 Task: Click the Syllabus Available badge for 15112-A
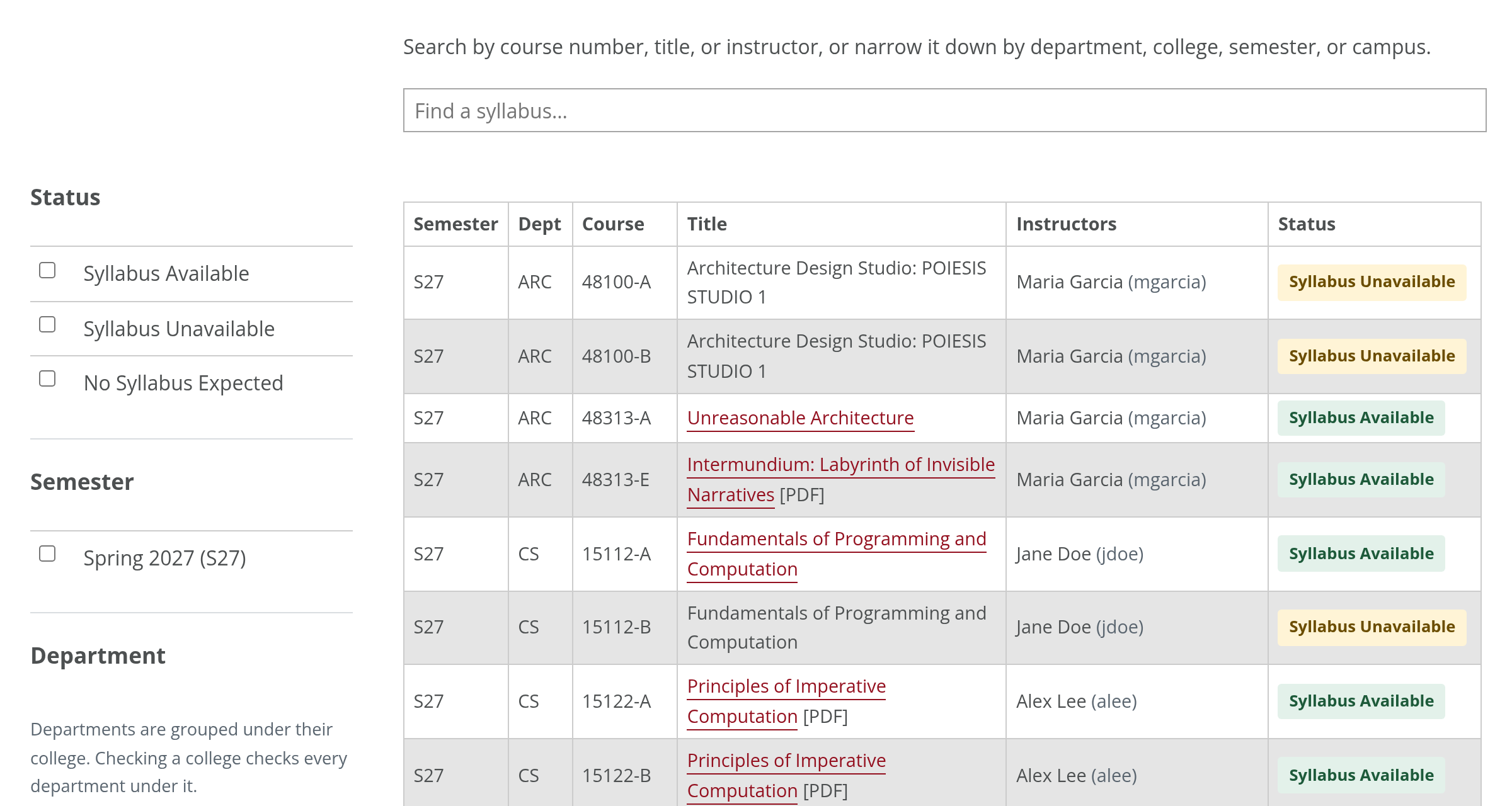click(x=1361, y=554)
